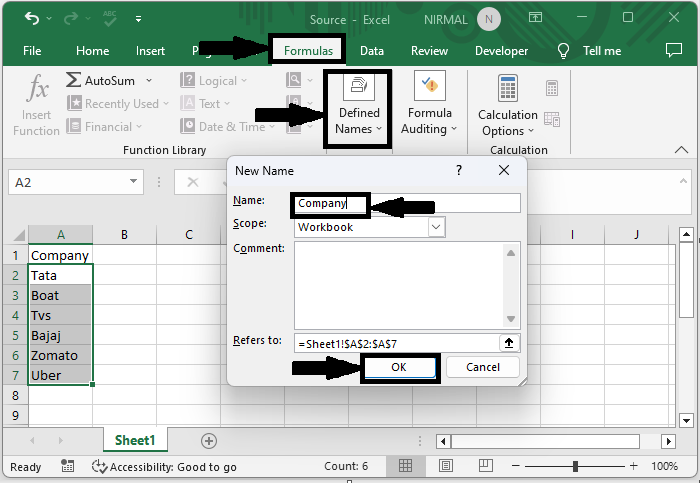
Task: Switch to Page Break Preview icon
Action: click(486, 466)
